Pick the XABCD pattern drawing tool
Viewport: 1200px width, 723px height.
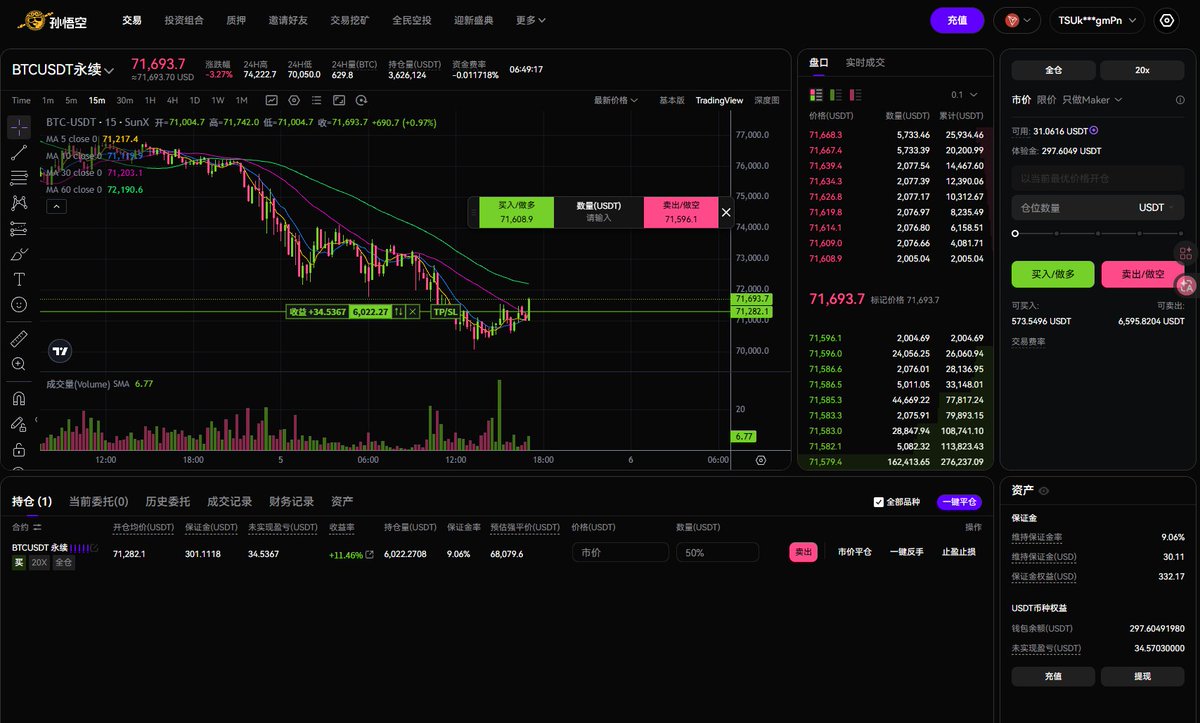click(x=19, y=203)
